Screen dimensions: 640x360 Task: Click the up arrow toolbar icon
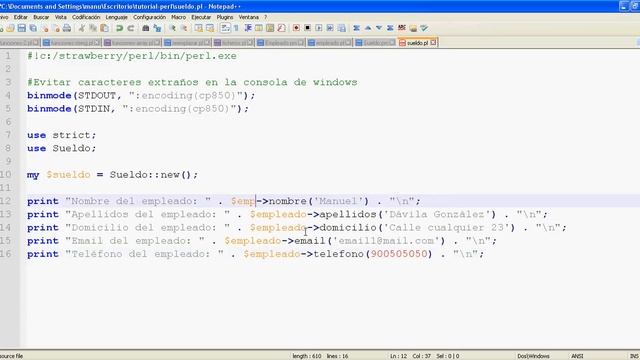pos(368,28)
